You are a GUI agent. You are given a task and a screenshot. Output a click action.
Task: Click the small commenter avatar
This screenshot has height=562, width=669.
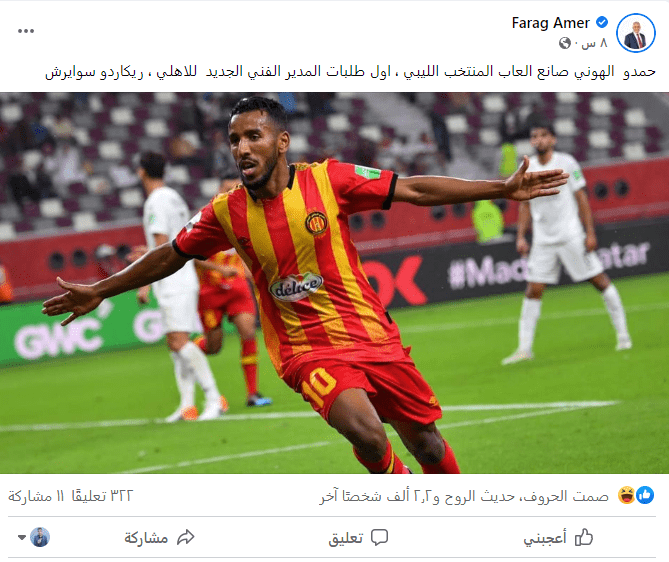[x=40, y=537]
